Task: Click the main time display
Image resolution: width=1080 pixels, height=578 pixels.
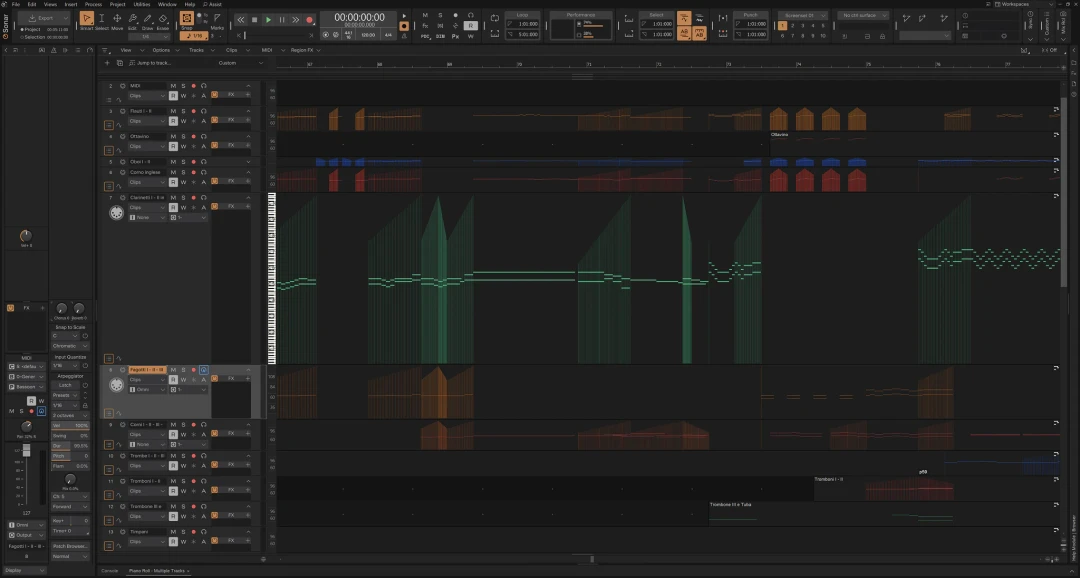Action: (360, 18)
